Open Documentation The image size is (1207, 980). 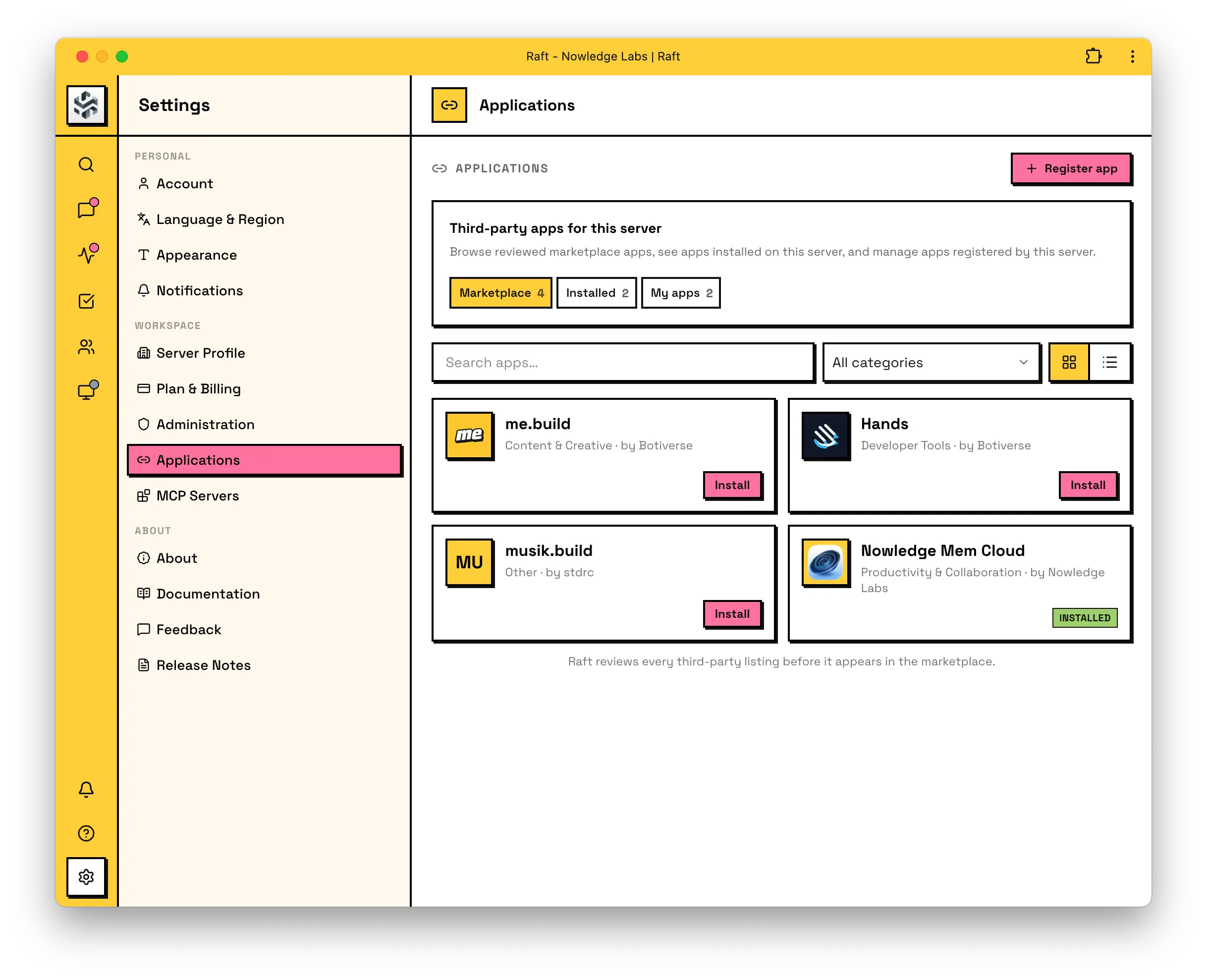264,594
